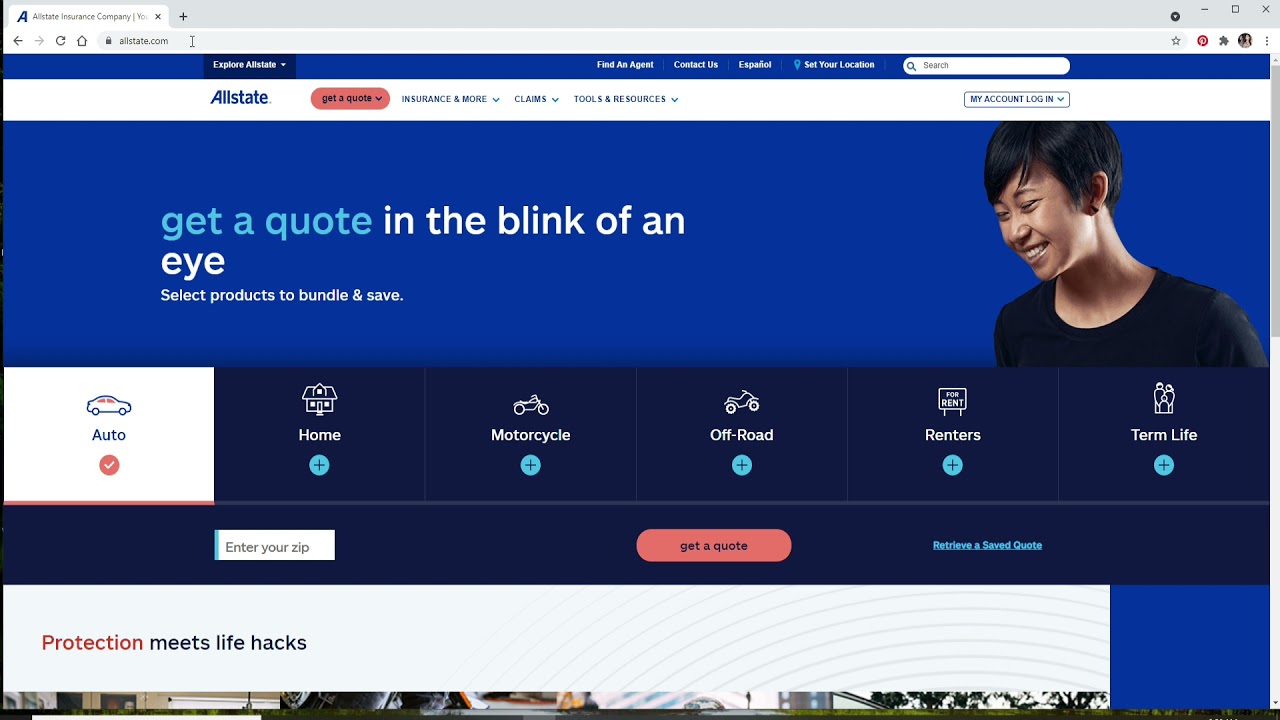Click the browser forward arrow

pyautogui.click(x=39, y=41)
